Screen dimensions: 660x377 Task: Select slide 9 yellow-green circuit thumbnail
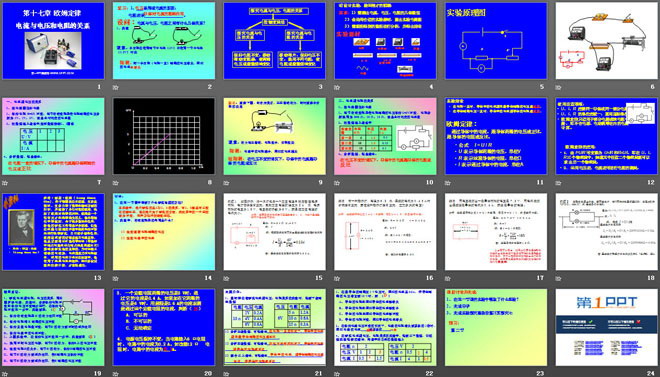coord(274,136)
